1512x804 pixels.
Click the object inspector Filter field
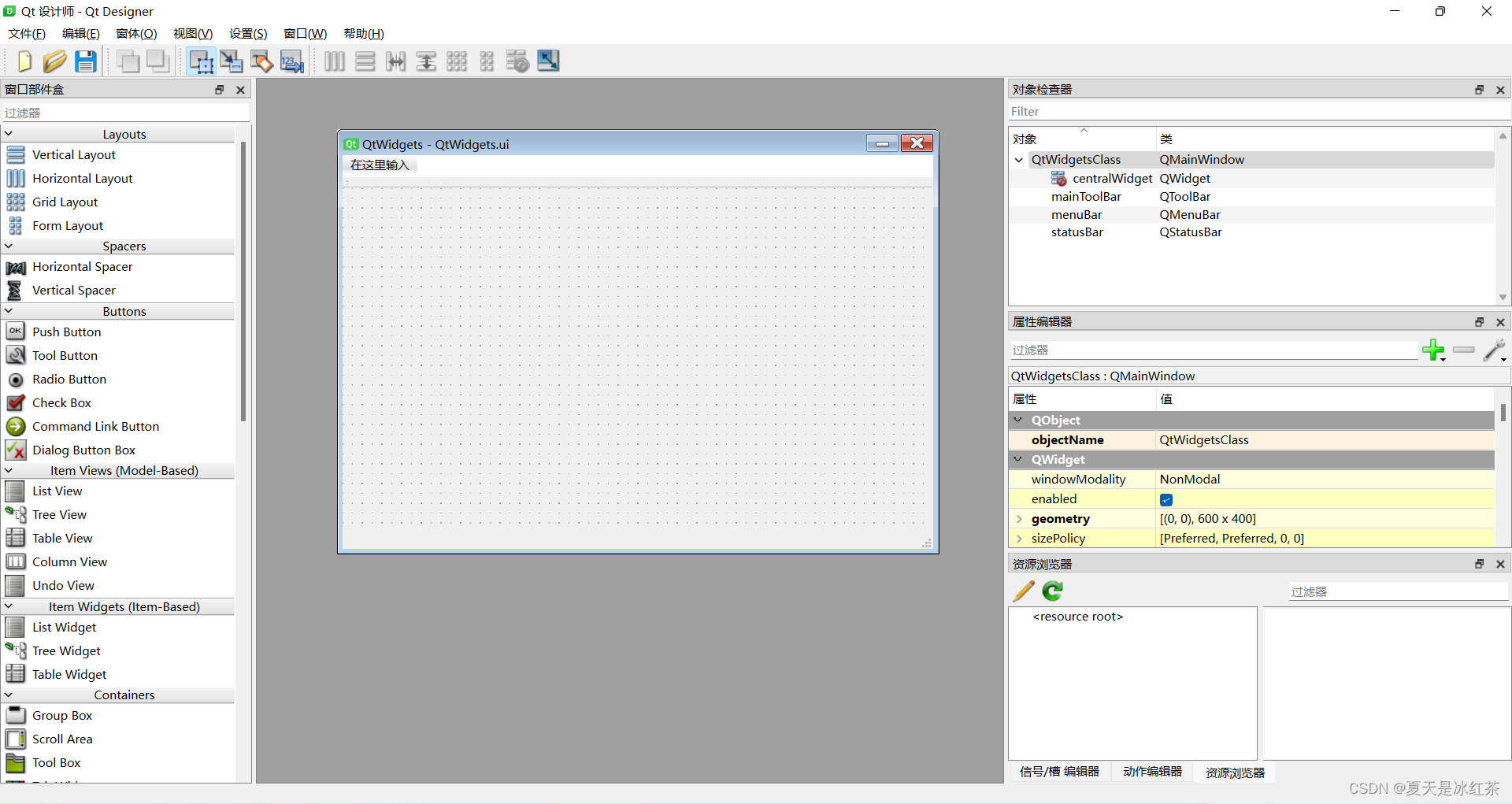(x=1258, y=112)
